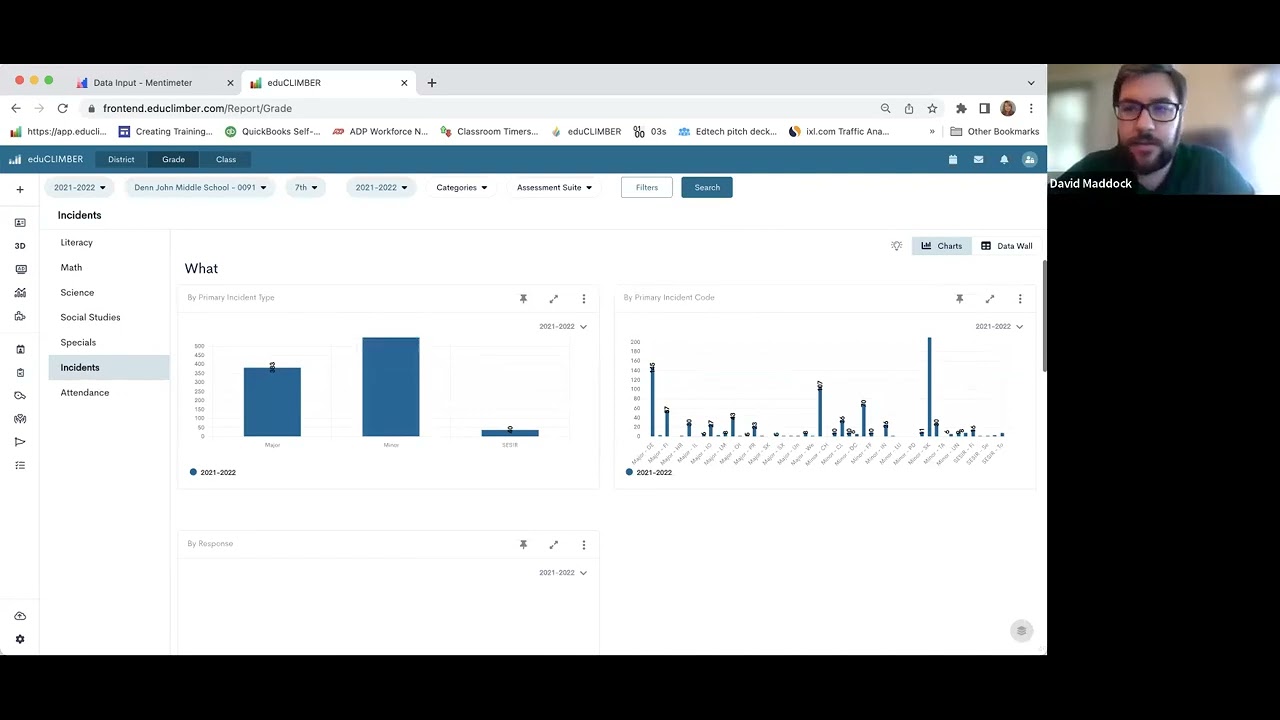Viewport: 1280px width, 720px height.
Task: Click the 3D icon in left sidebar
Action: (20, 246)
